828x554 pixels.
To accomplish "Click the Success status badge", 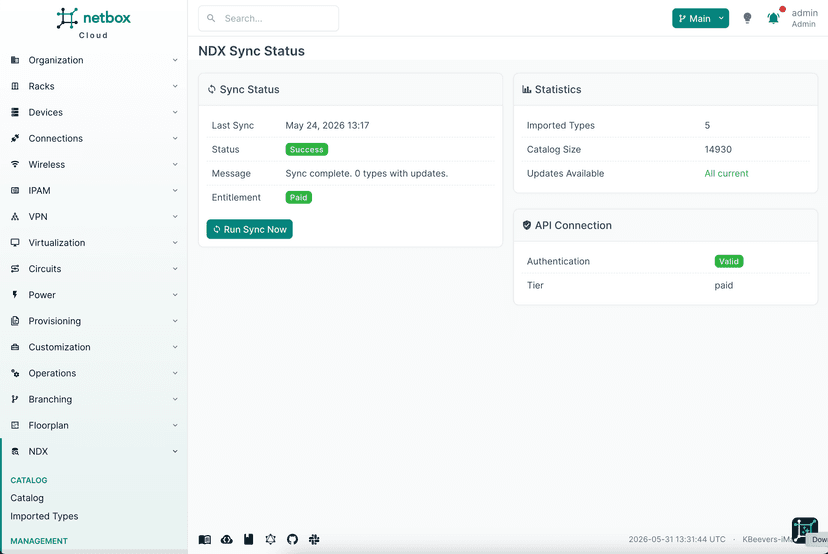I will tap(307, 149).
